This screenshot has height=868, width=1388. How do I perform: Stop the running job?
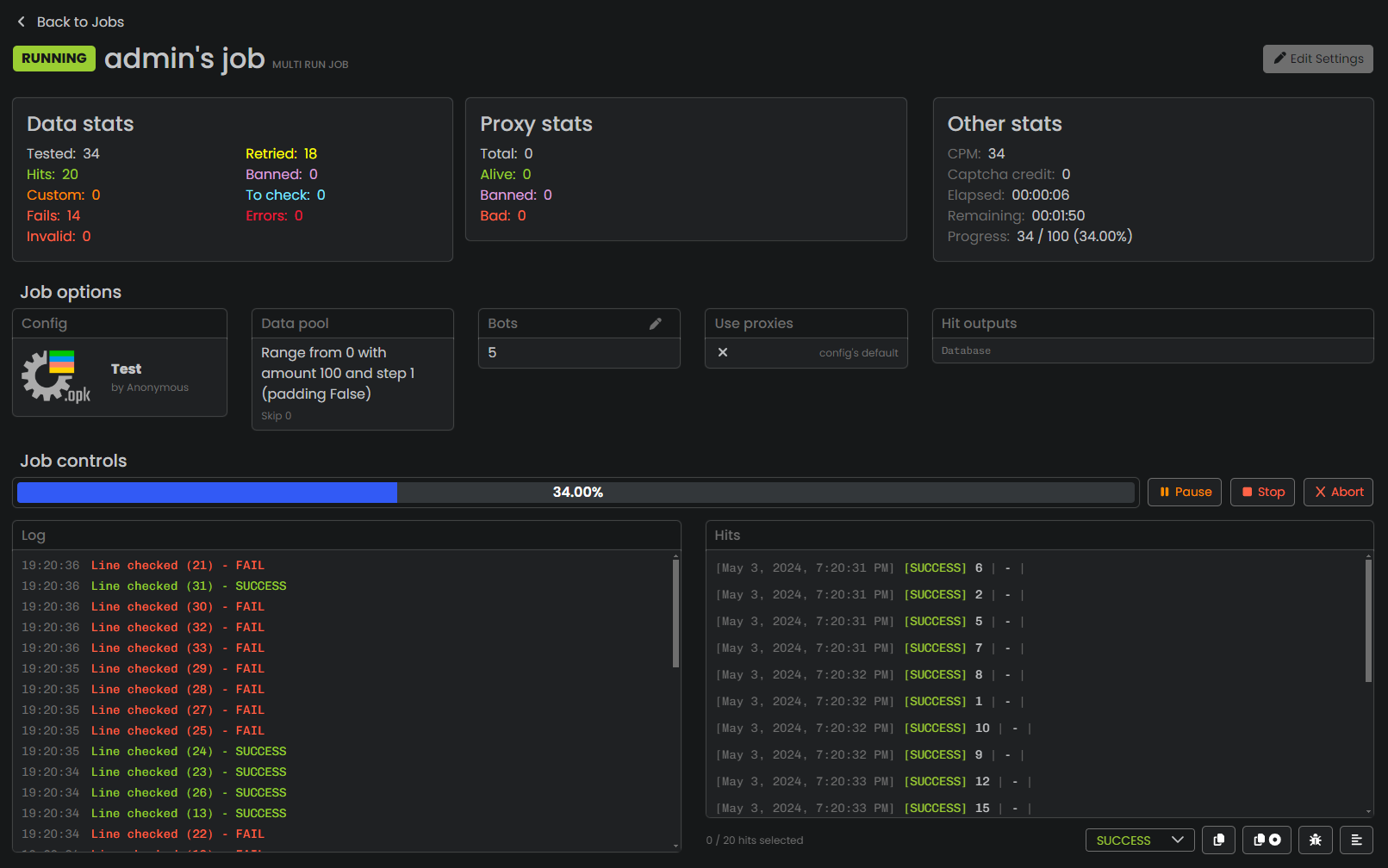click(x=1262, y=492)
